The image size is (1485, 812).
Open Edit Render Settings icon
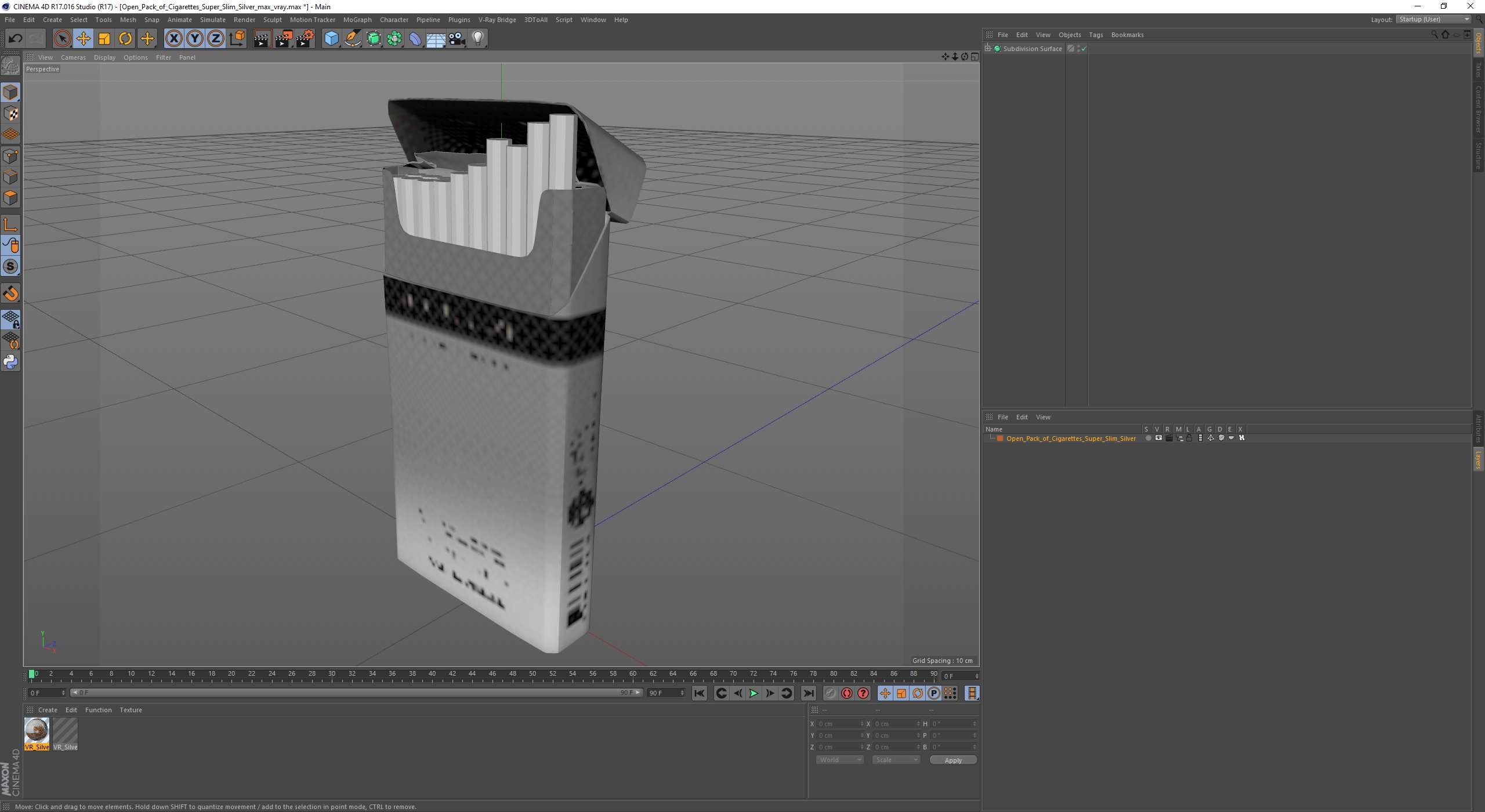(x=305, y=39)
